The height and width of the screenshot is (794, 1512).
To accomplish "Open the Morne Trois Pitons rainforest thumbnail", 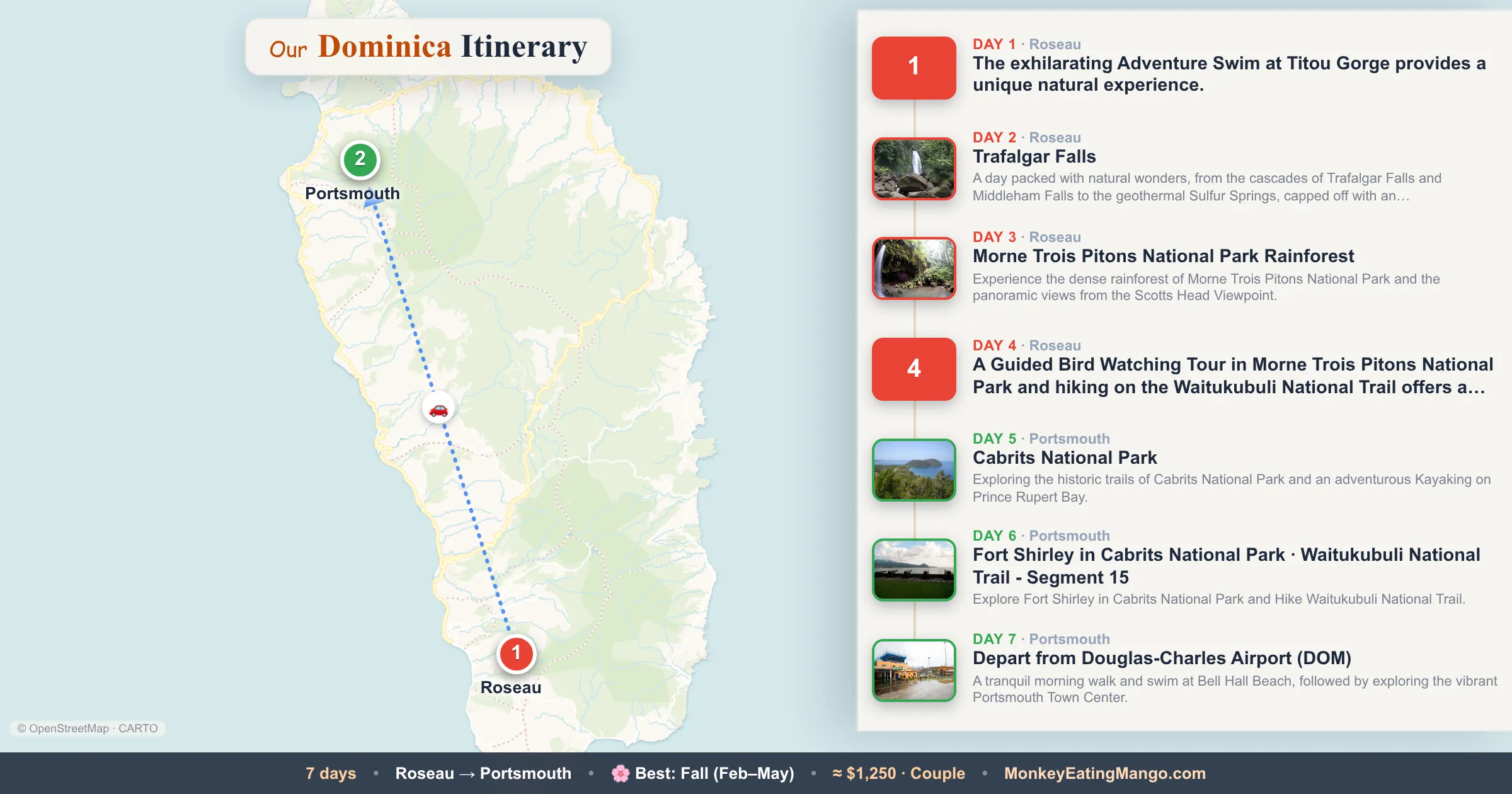I will [913, 268].
